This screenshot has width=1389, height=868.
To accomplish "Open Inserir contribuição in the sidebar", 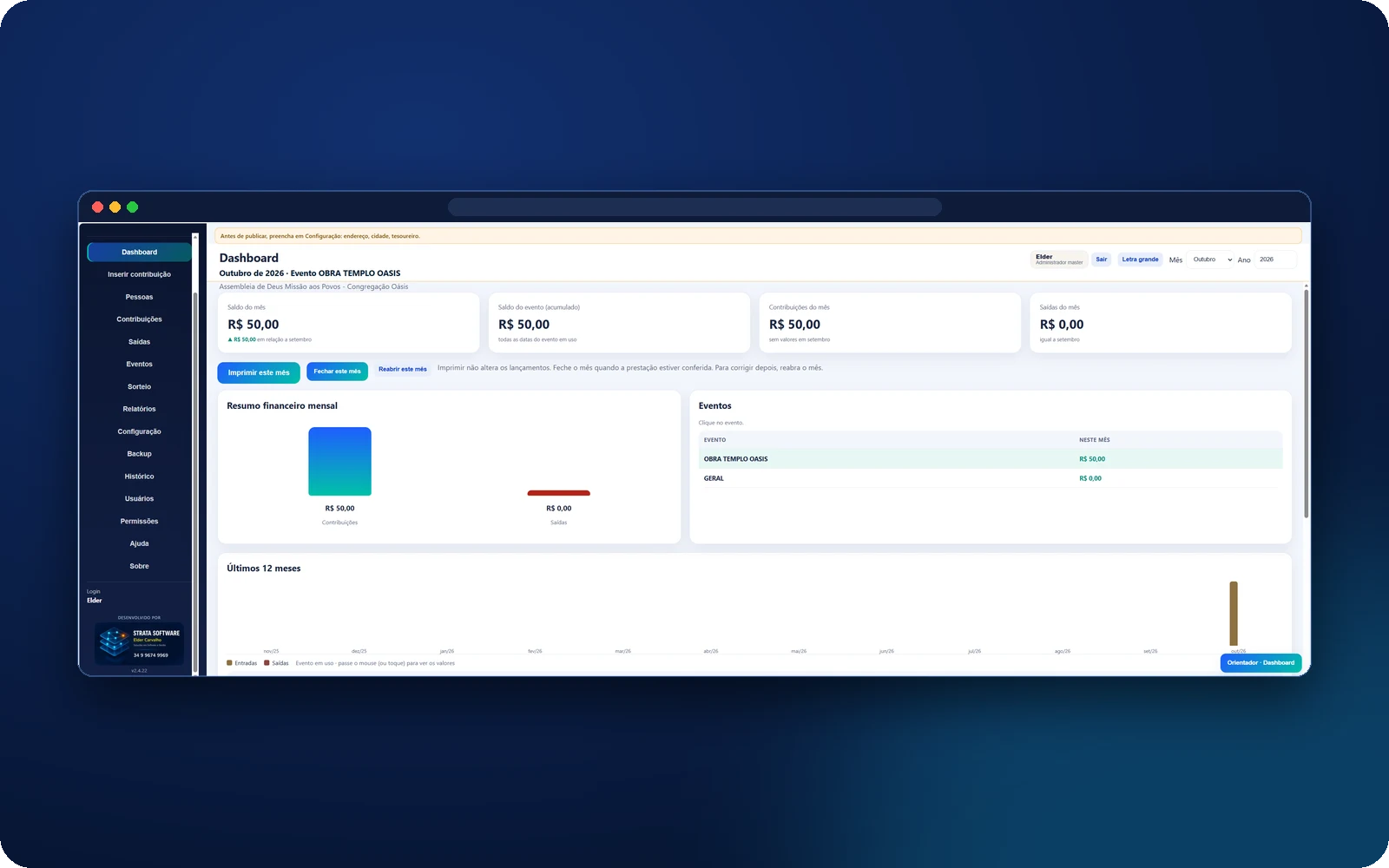I will pyautogui.click(x=139, y=274).
